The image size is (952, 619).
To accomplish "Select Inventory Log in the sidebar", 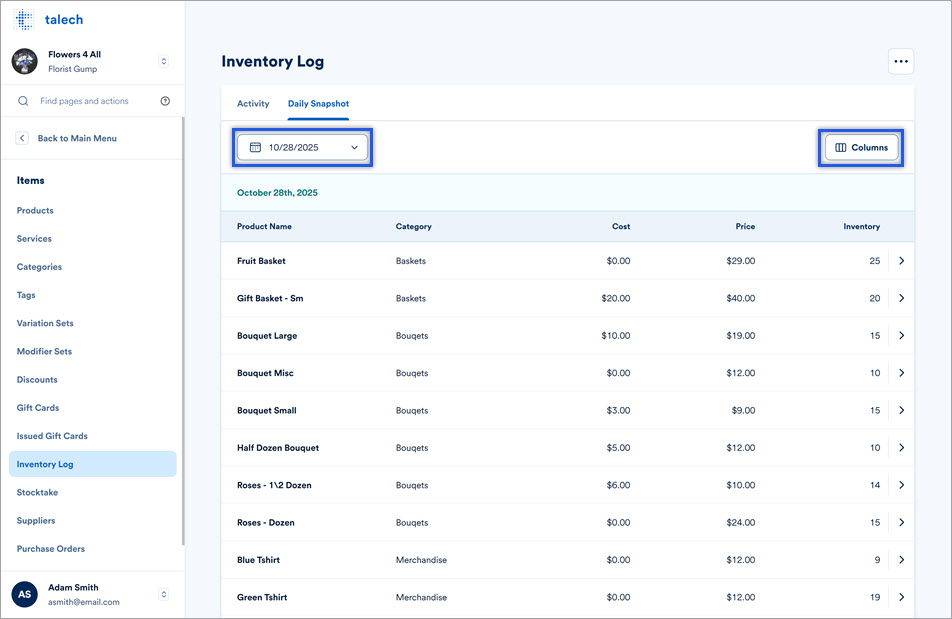I will click(93, 464).
